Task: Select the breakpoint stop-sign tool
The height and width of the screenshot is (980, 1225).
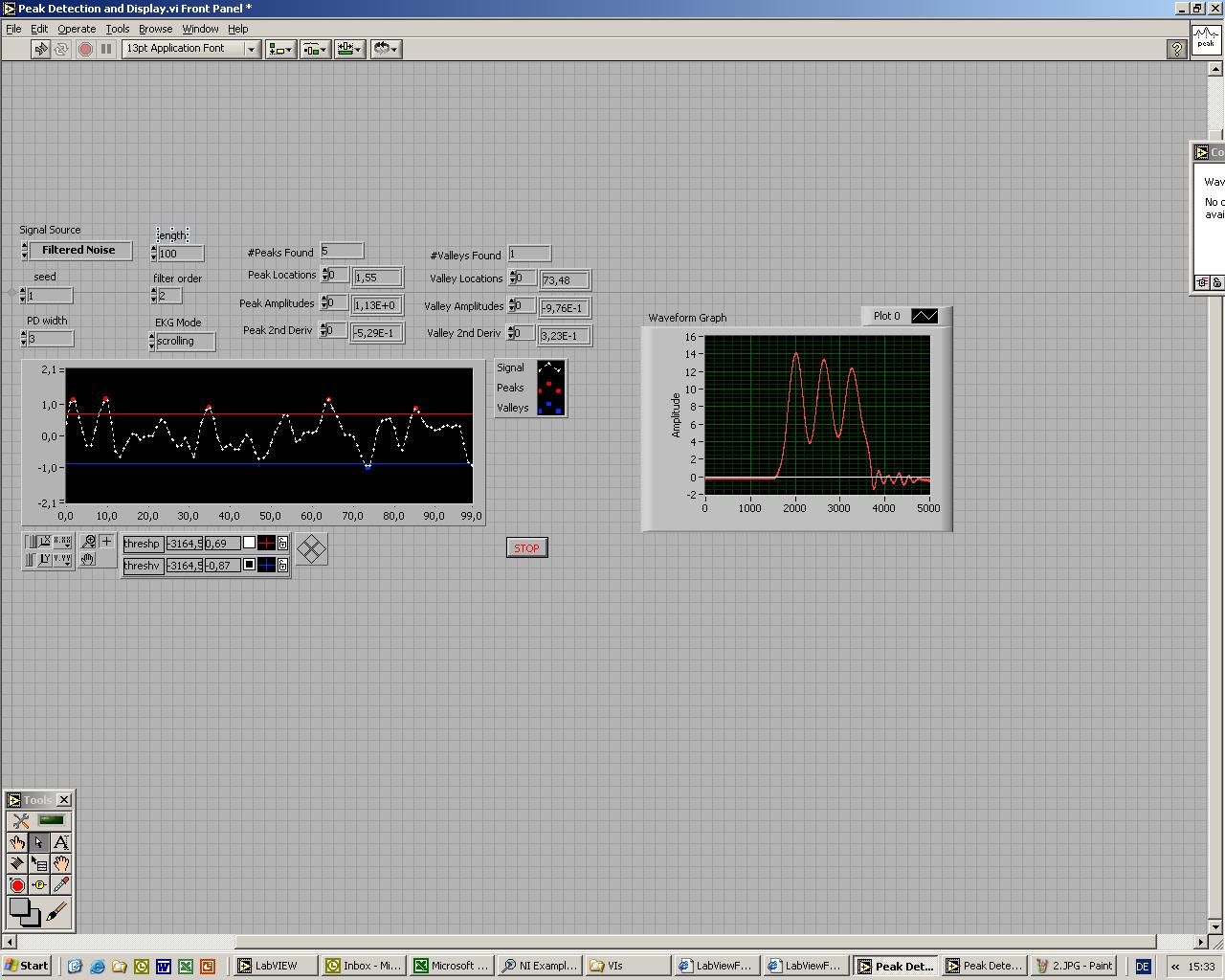Action: tap(17, 884)
